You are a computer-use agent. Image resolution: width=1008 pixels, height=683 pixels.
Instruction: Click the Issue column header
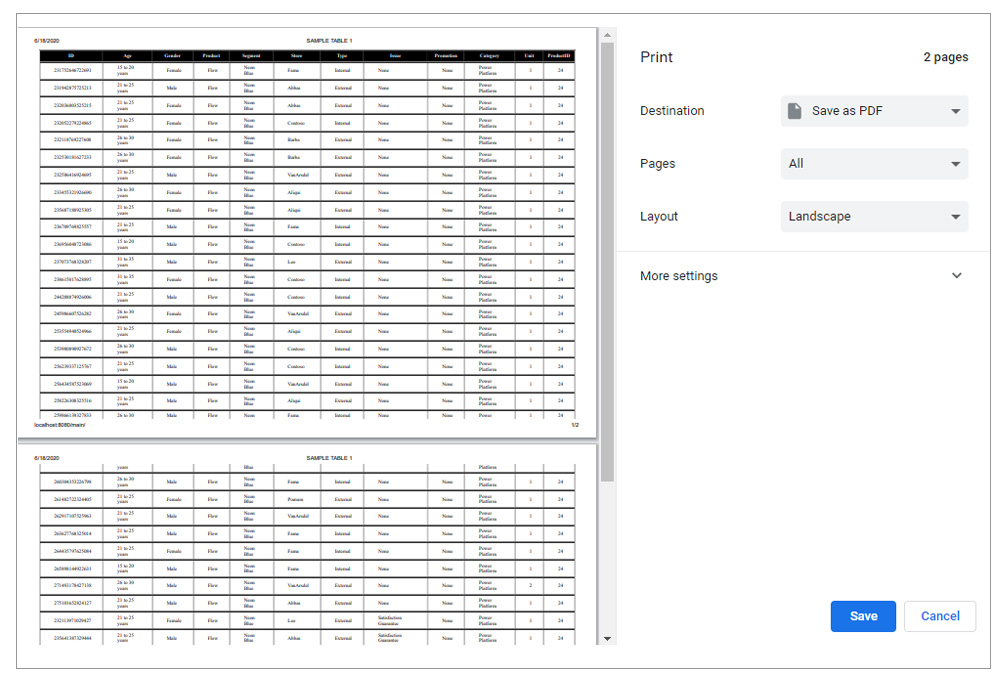pos(395,56)
